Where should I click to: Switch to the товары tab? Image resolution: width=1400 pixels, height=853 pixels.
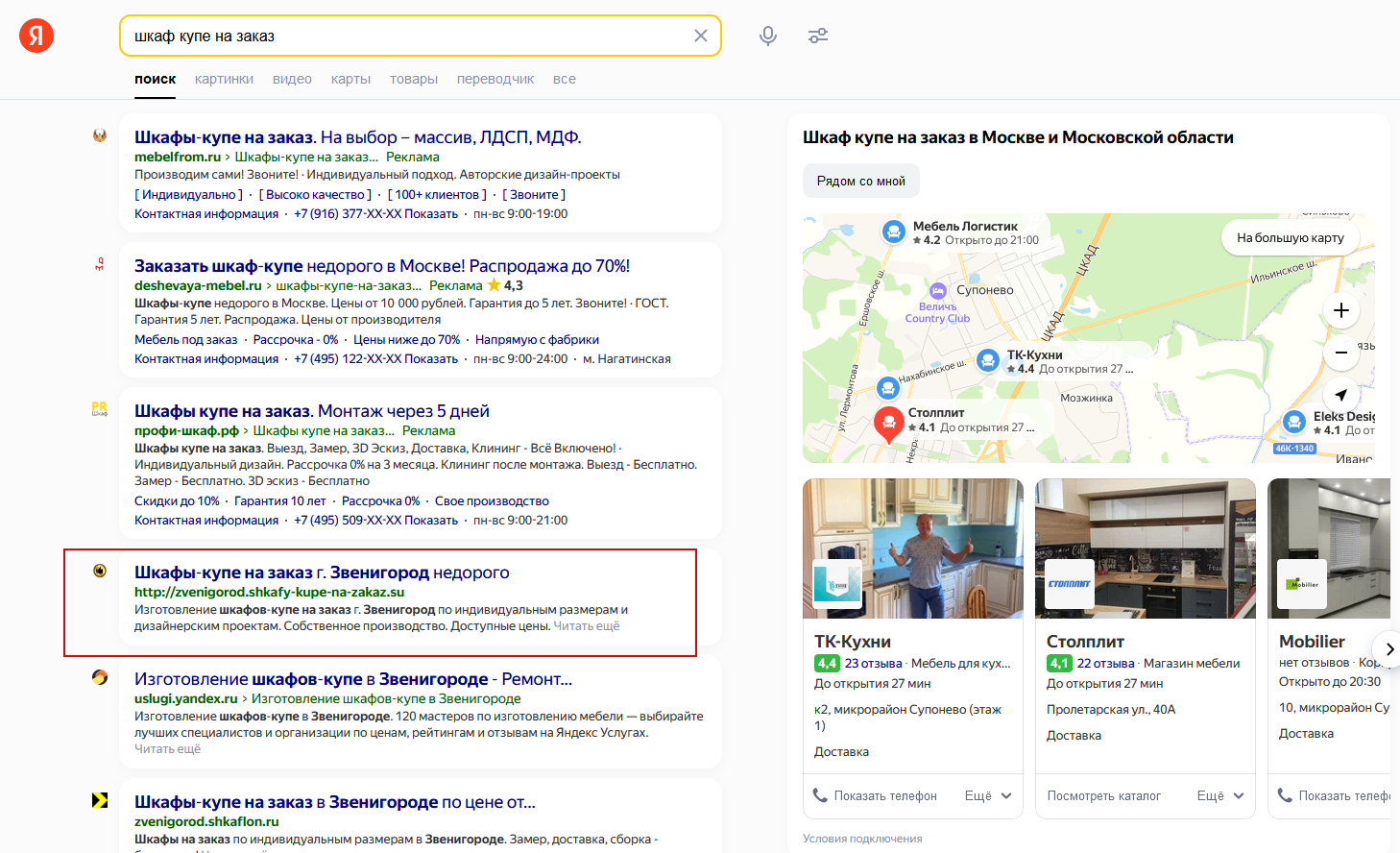coord(414,79)
